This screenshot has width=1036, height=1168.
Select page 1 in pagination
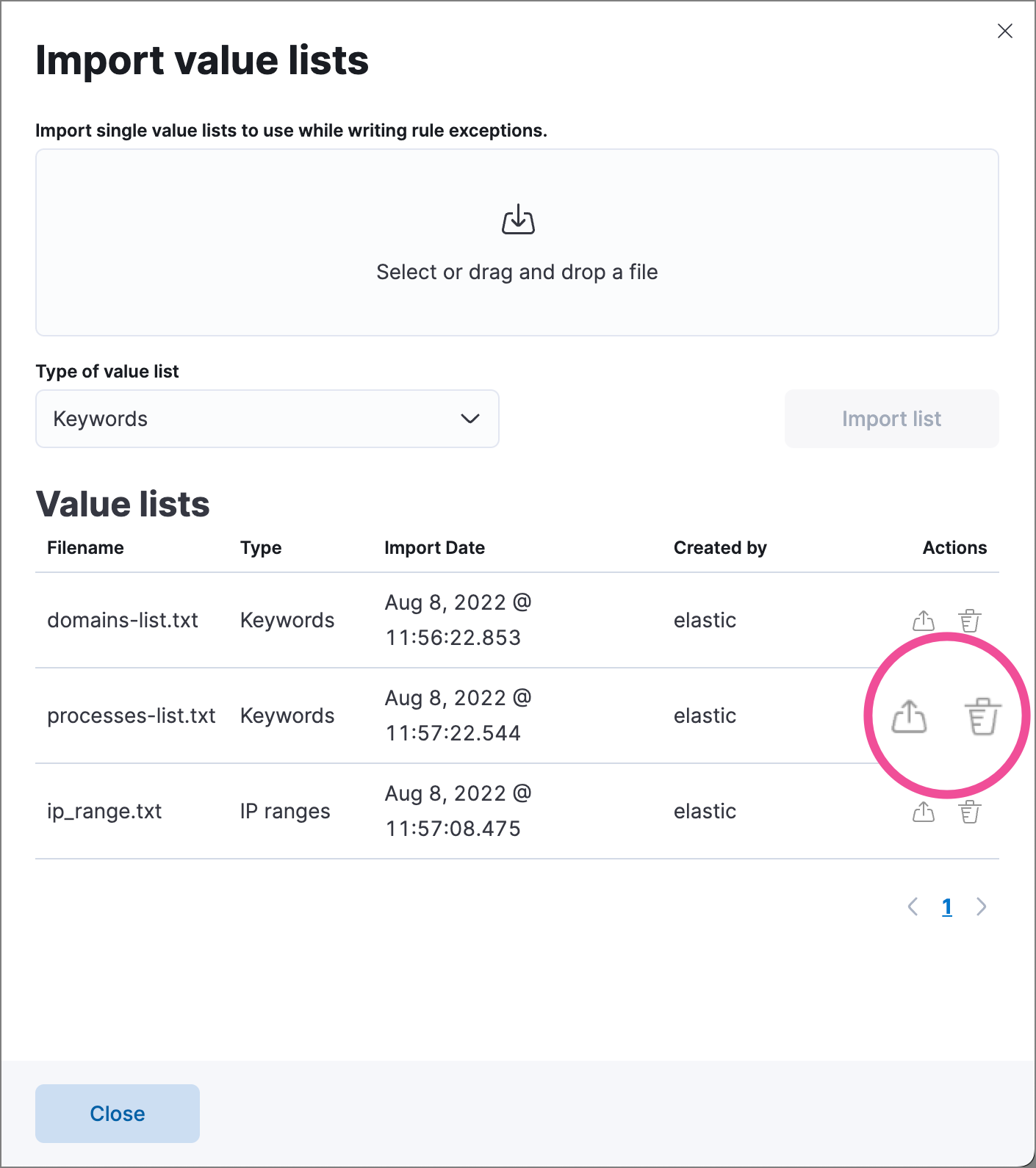tap(947, 907)
